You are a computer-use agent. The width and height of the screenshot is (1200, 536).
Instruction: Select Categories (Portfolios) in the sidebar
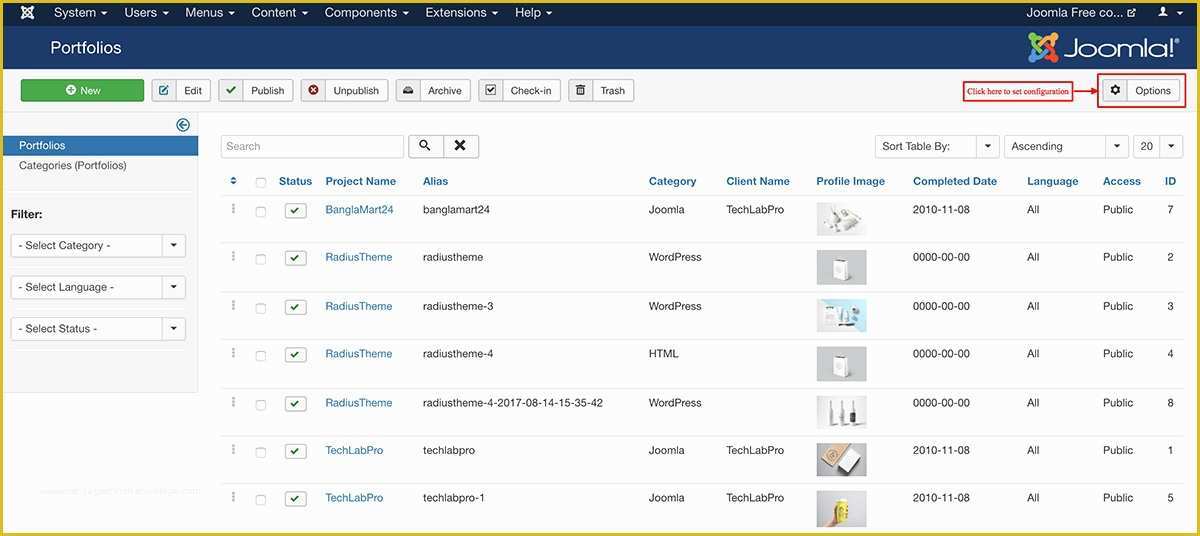(73, 165)
